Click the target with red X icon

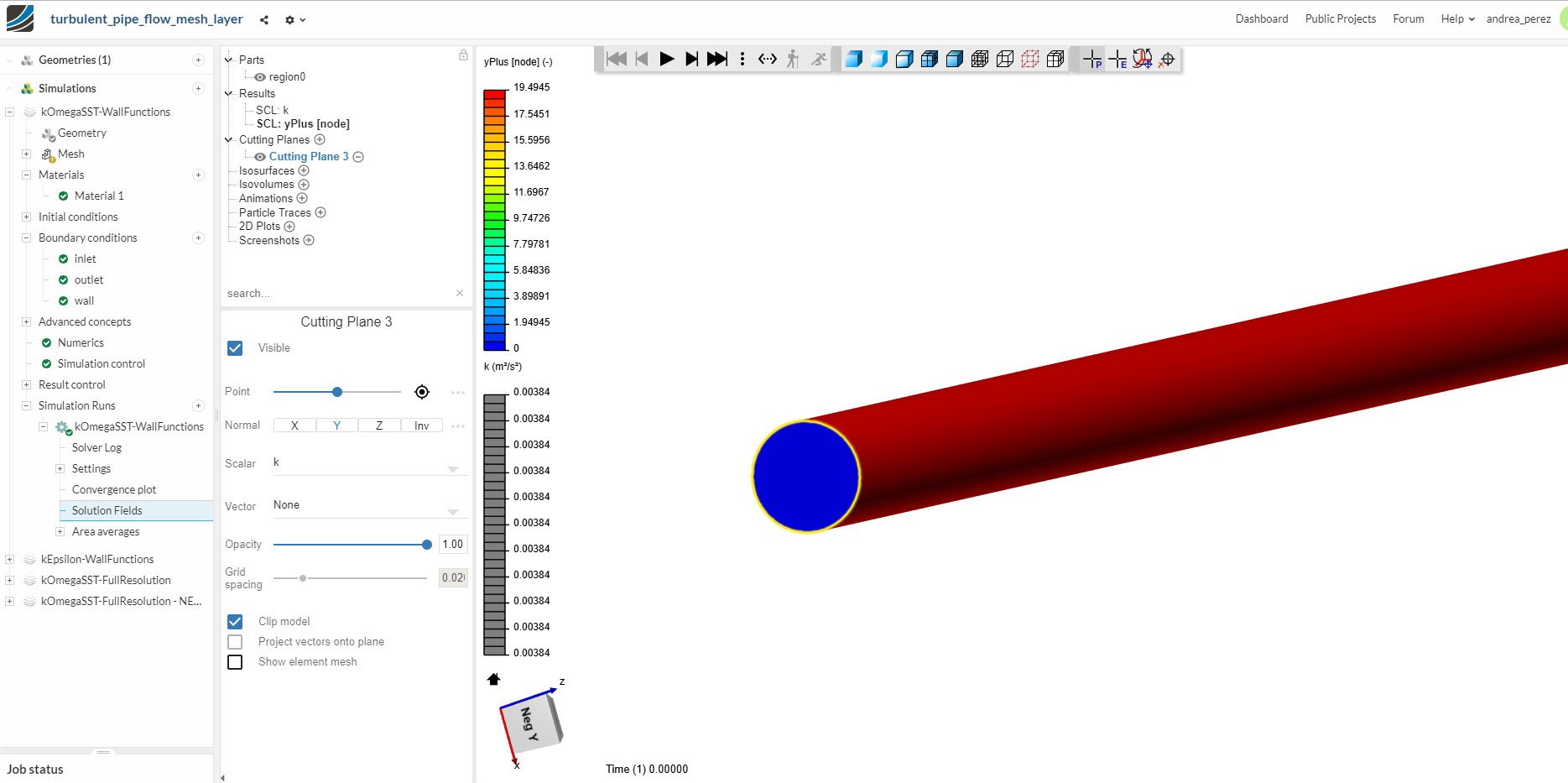(1167, 59)
